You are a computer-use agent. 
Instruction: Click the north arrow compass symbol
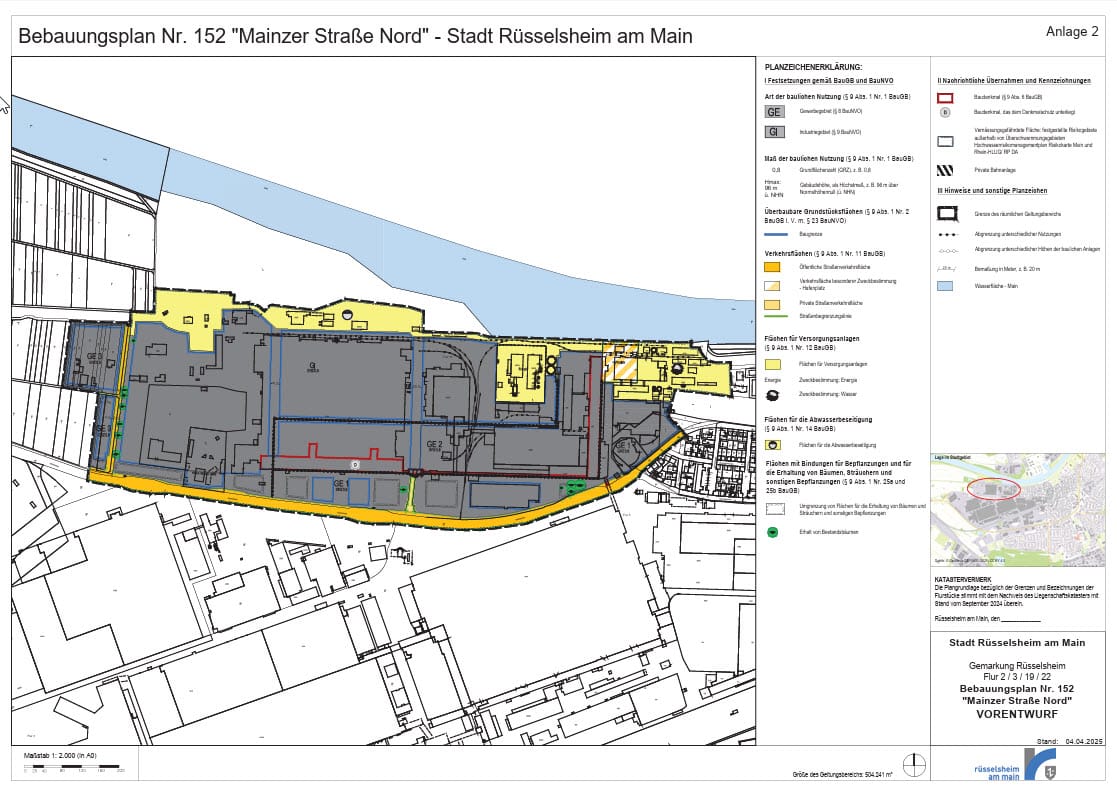click(x=913, y=766)
